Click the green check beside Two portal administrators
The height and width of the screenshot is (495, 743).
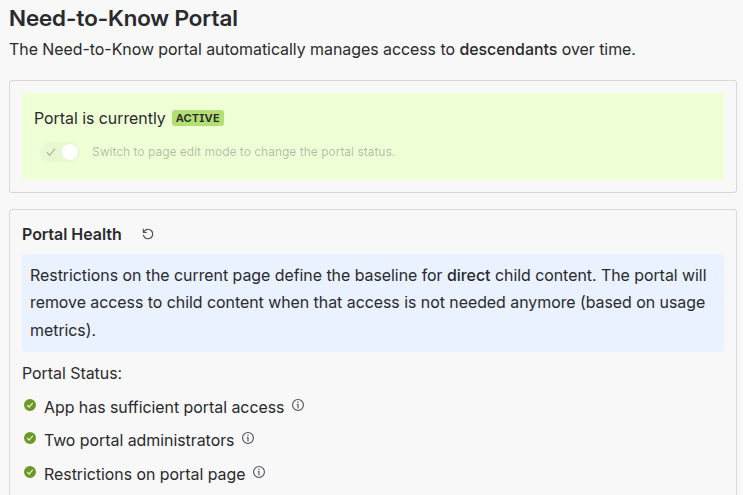coord(30,440)
